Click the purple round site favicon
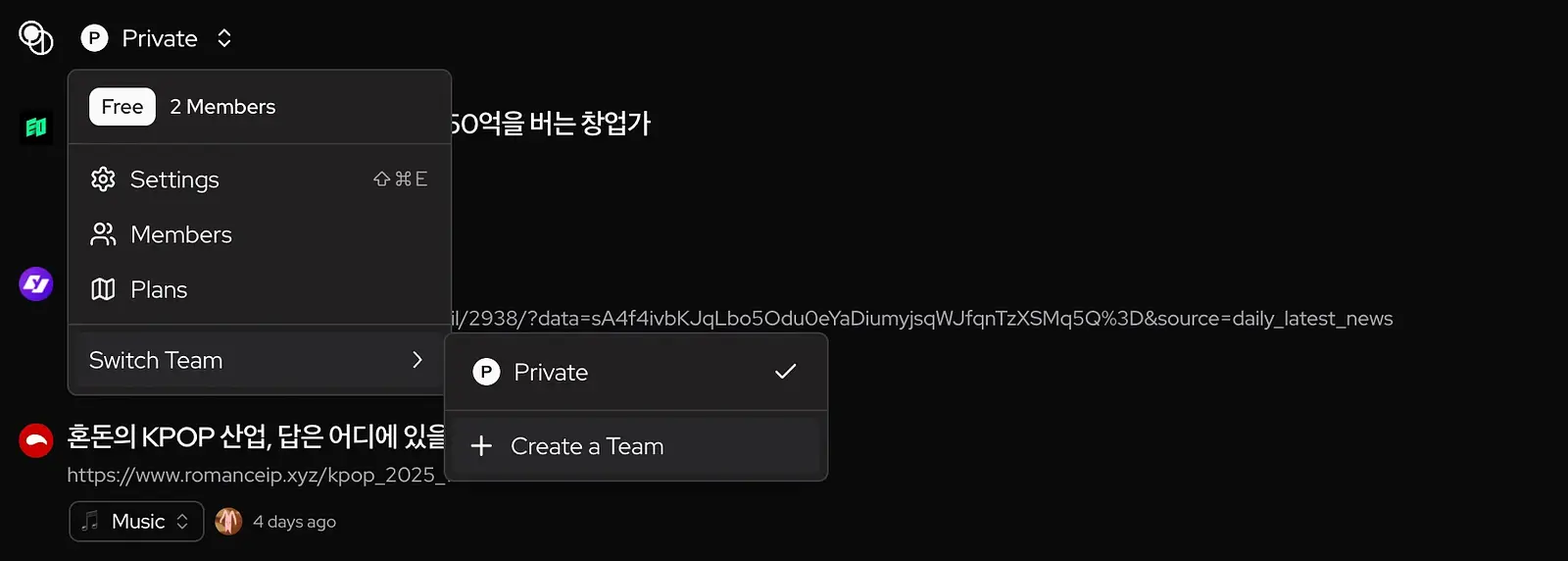The height and width of the screenshot is (561, 1568). point(36,284)
